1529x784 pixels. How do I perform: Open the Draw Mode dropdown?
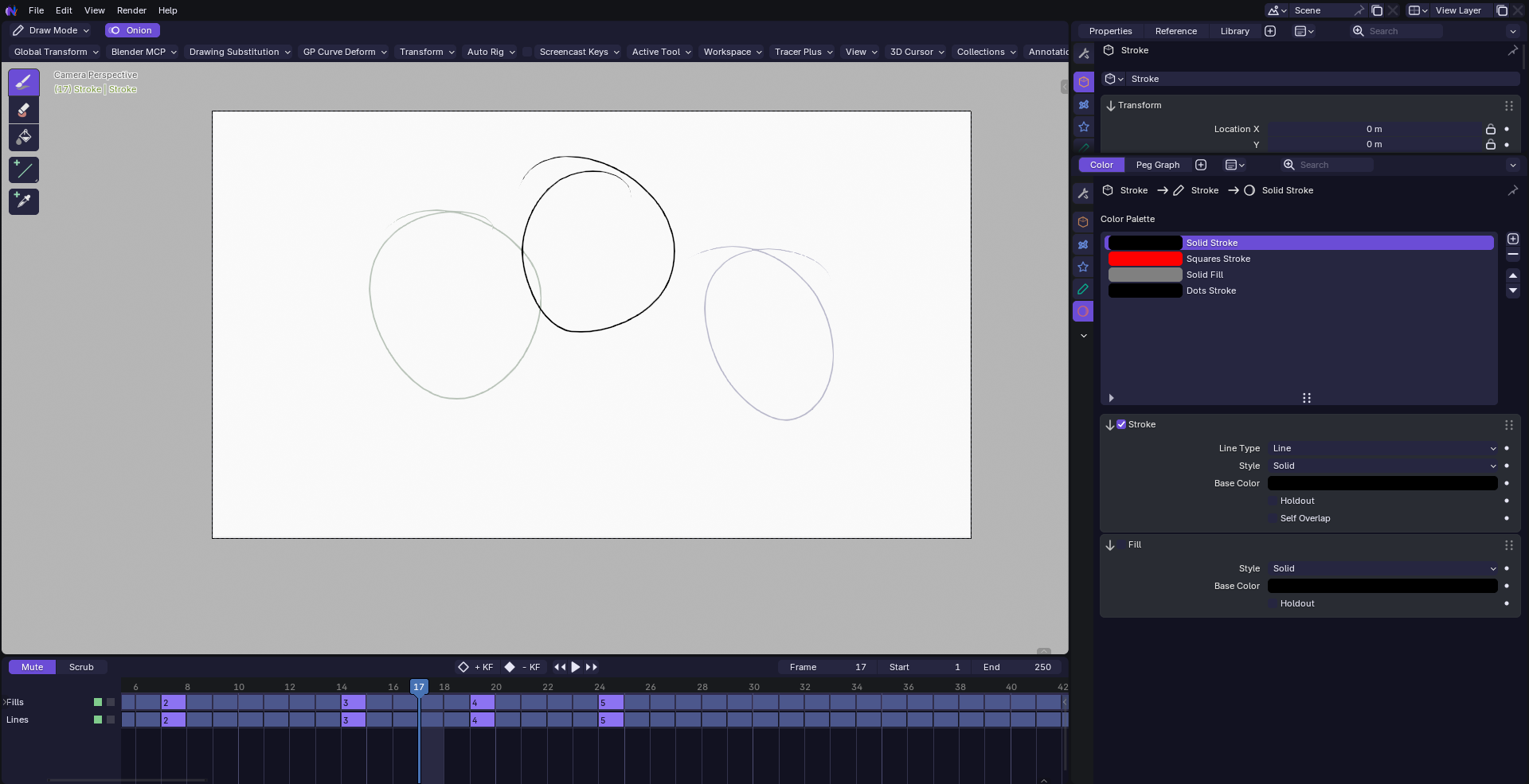point(51,30)
